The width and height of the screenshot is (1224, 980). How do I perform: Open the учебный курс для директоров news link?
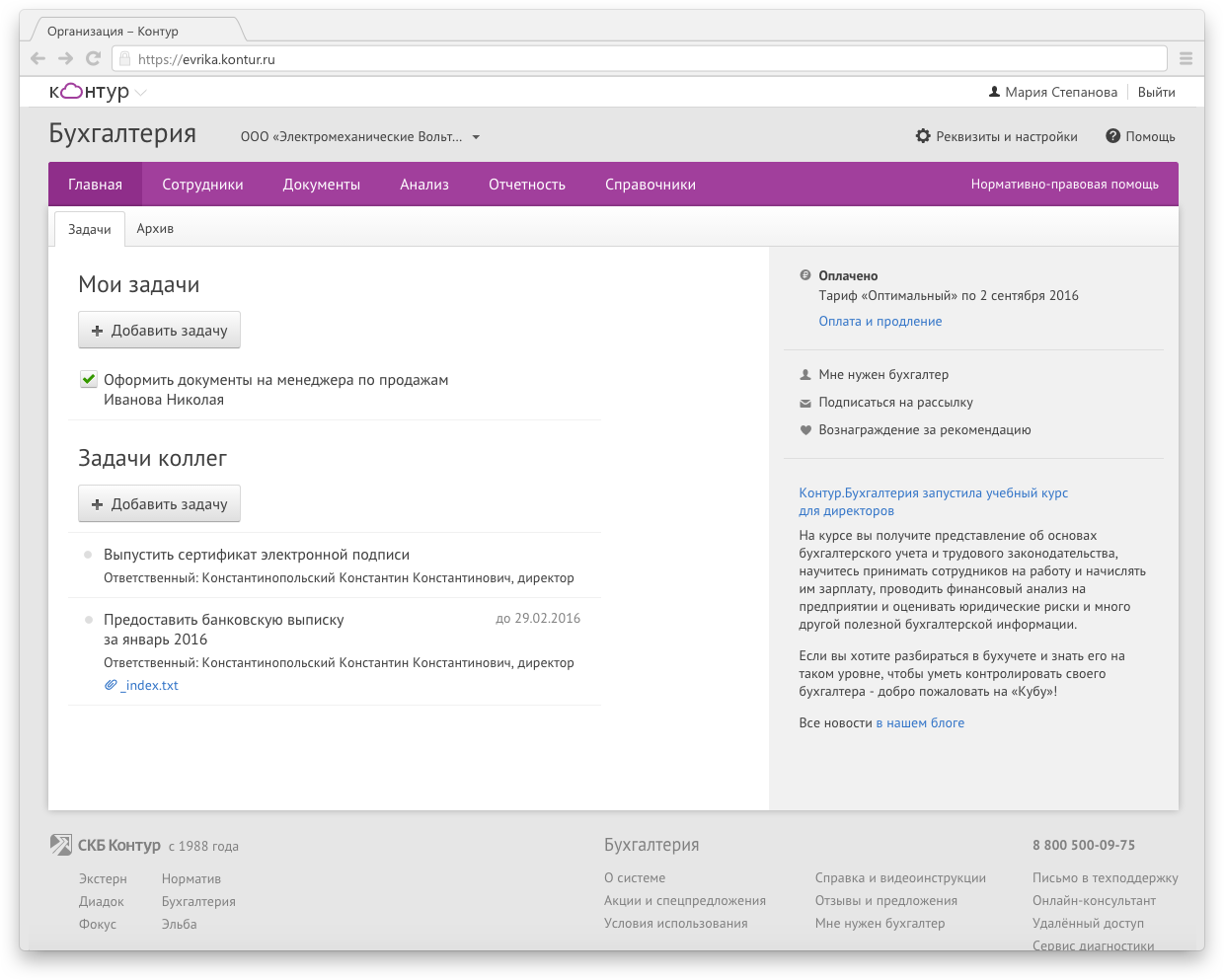[934, 502]
